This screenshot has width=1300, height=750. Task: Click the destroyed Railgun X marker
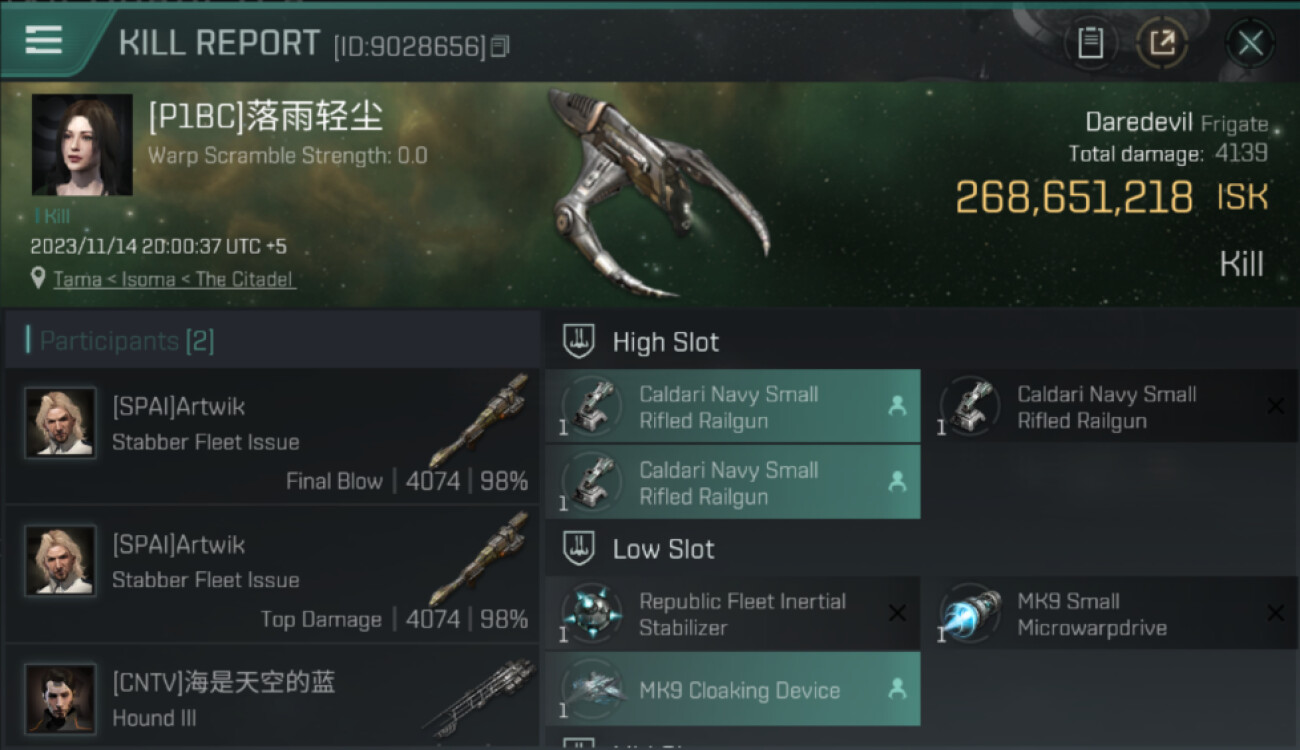1275,406
